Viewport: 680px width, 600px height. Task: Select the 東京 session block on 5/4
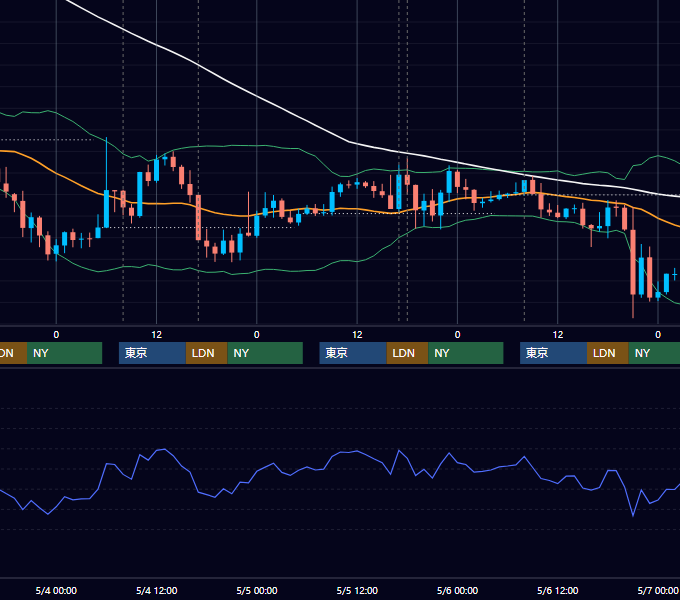click(x=152, y=353)
